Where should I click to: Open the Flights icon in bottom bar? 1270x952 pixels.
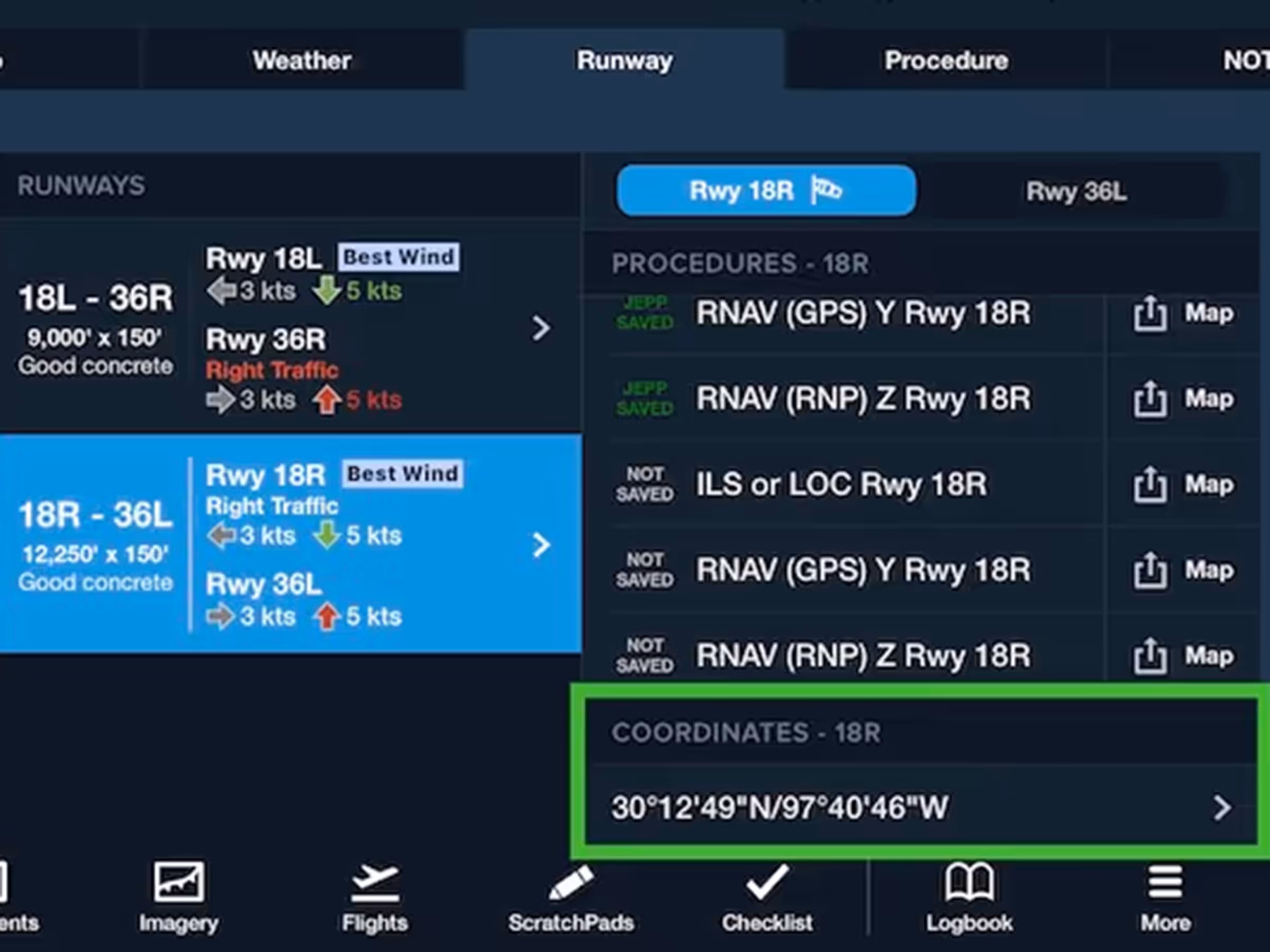pyautogui.click(x=375, y=883)
